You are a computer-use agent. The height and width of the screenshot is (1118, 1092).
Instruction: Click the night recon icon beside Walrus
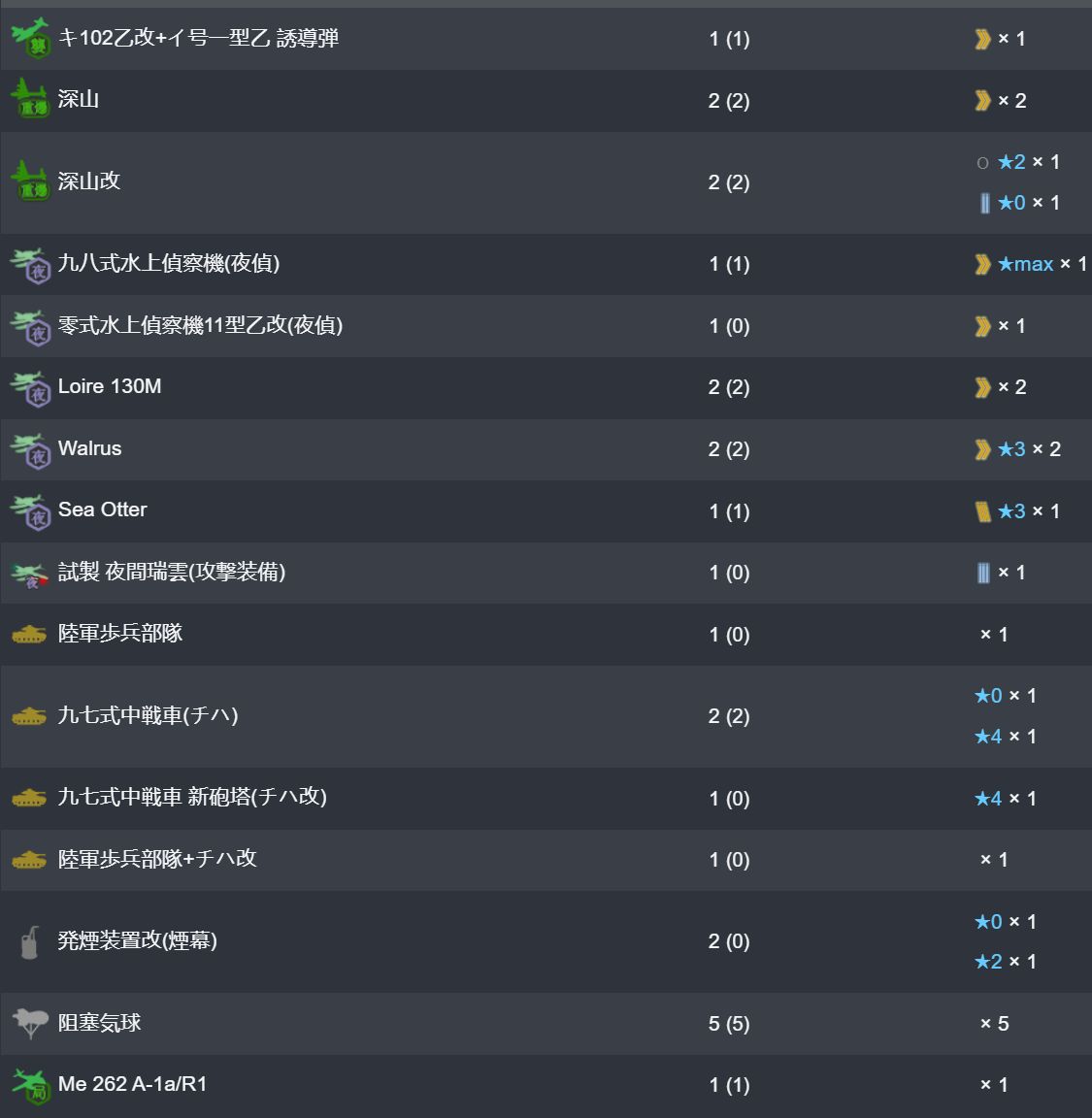(x=31, y=449)
